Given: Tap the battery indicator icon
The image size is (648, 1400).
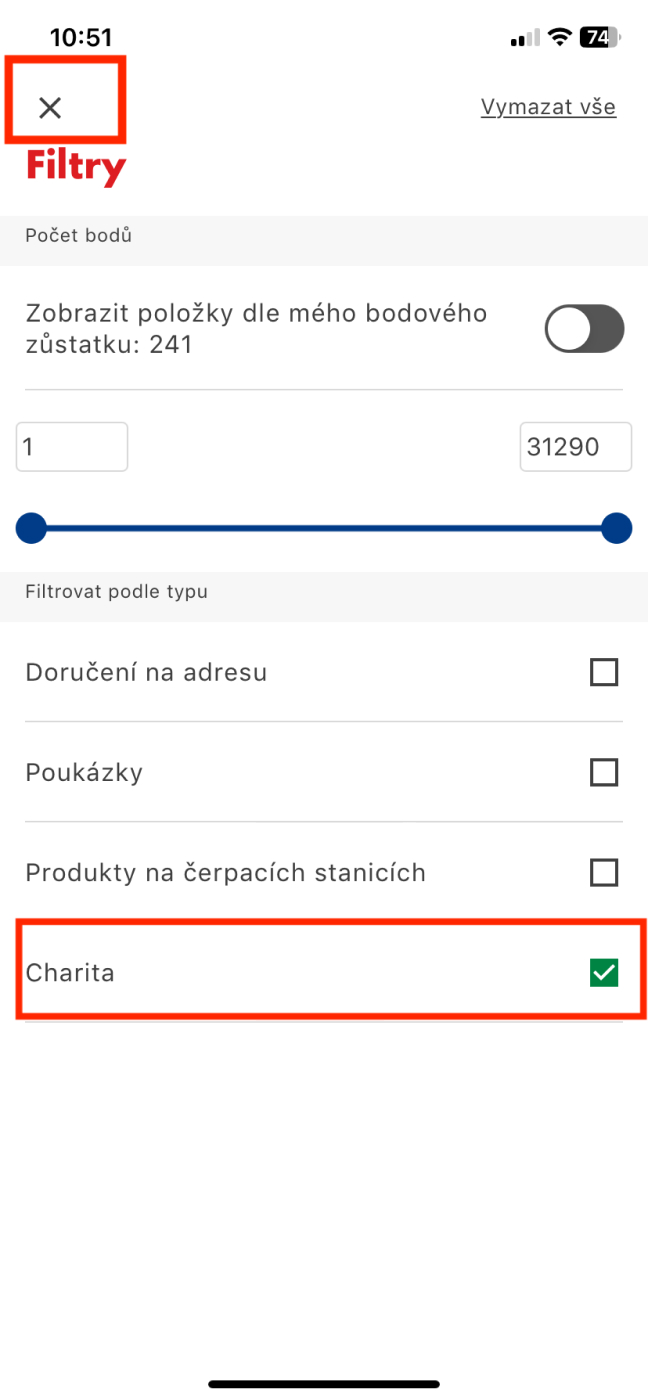Looking at the screenshot, I should tap(601, 38).
